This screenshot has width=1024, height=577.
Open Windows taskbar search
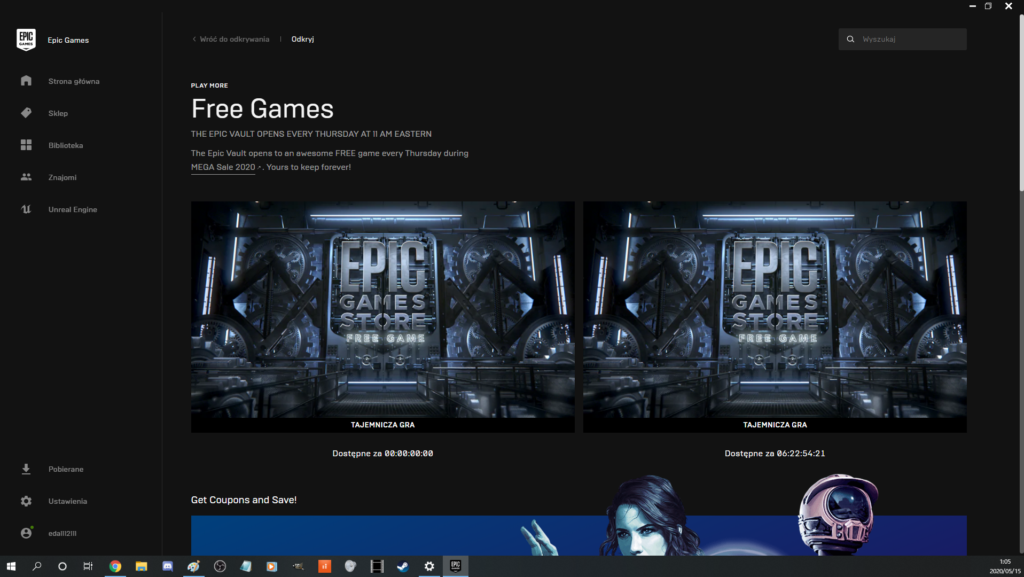point(37,567)
